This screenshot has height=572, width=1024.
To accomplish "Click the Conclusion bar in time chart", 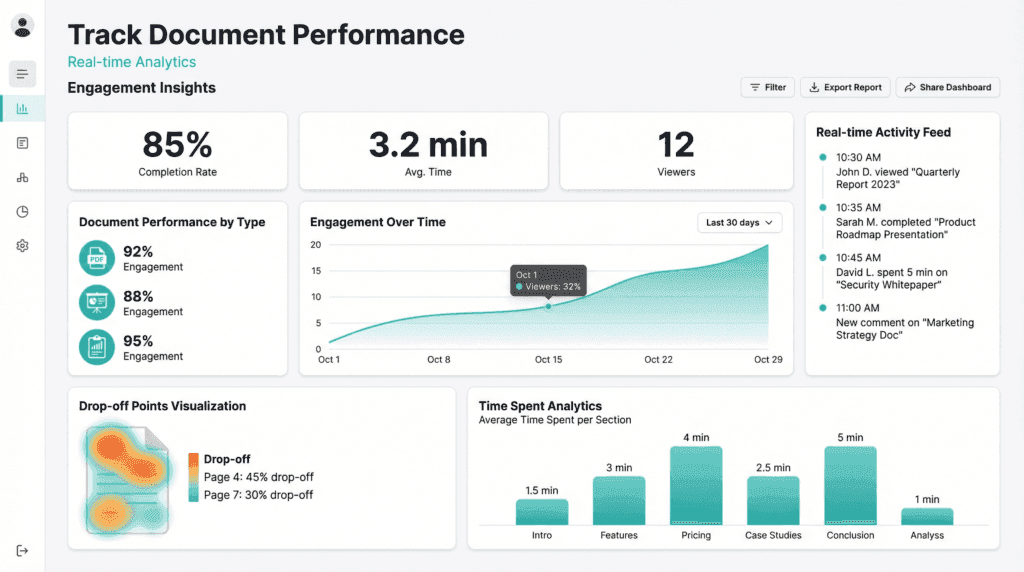I will (850, 485).
